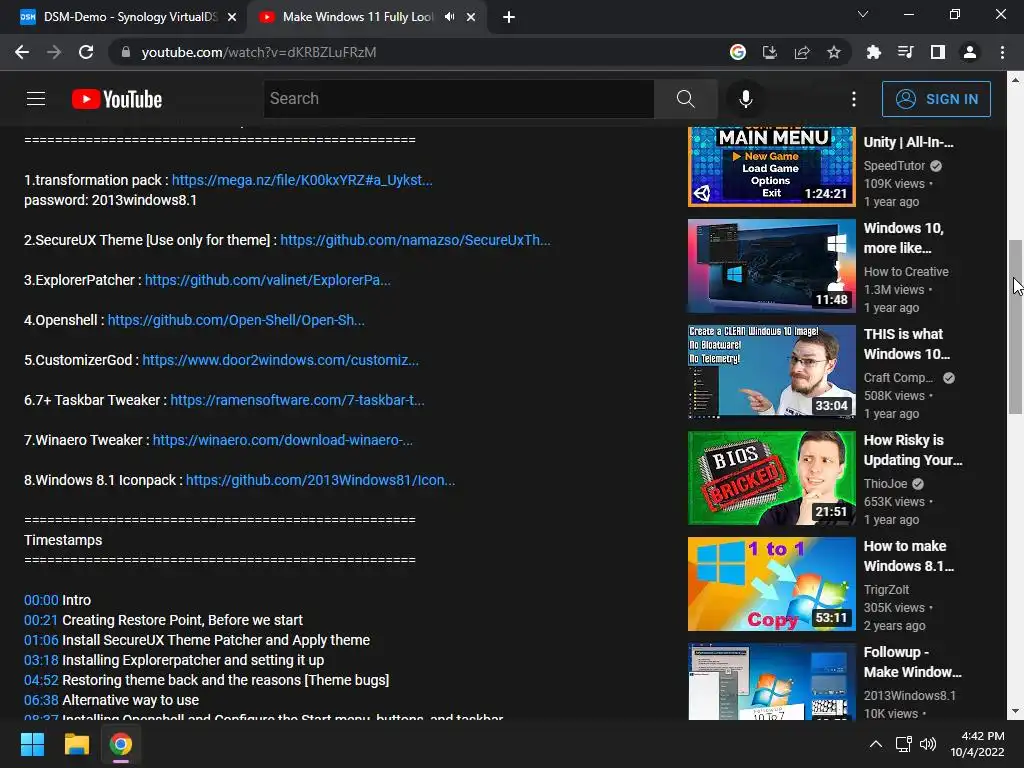Reload the page with refresh icon
Image resolution: width=1024 pixels, height=768 pixels.
click(x=86, y=52)
